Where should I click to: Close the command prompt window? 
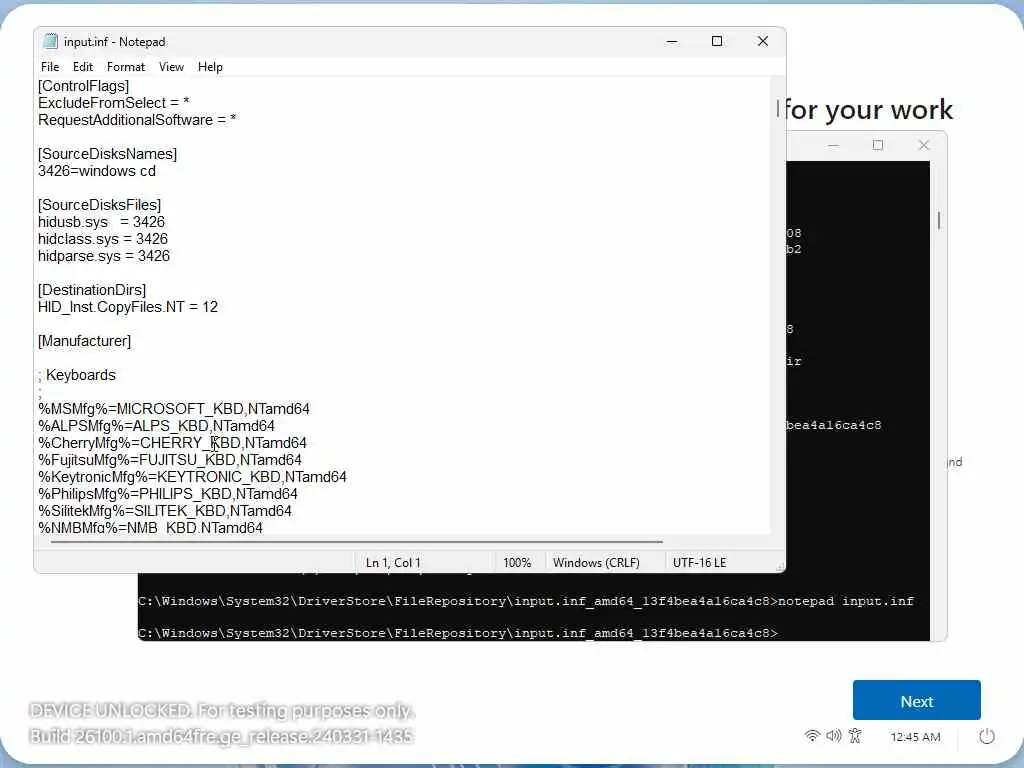tap(923, 145)
